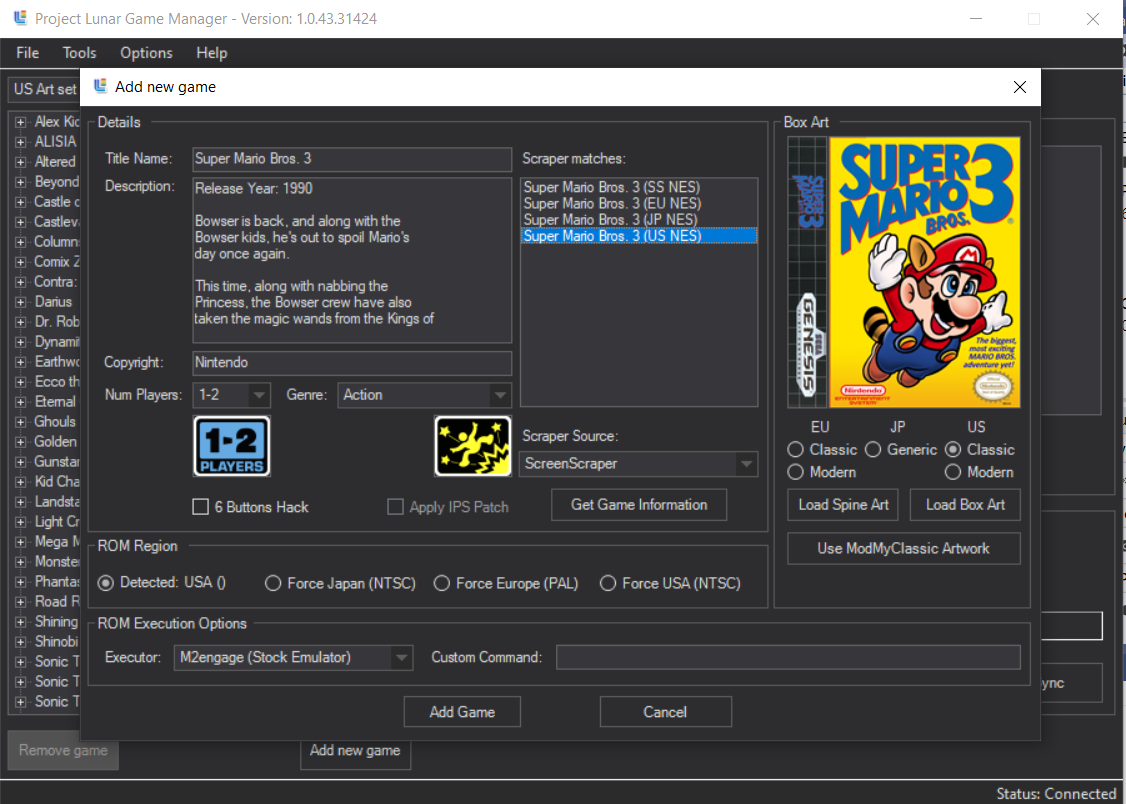Enable the 6 Buttons Hack checkbox

coord(201,507)
